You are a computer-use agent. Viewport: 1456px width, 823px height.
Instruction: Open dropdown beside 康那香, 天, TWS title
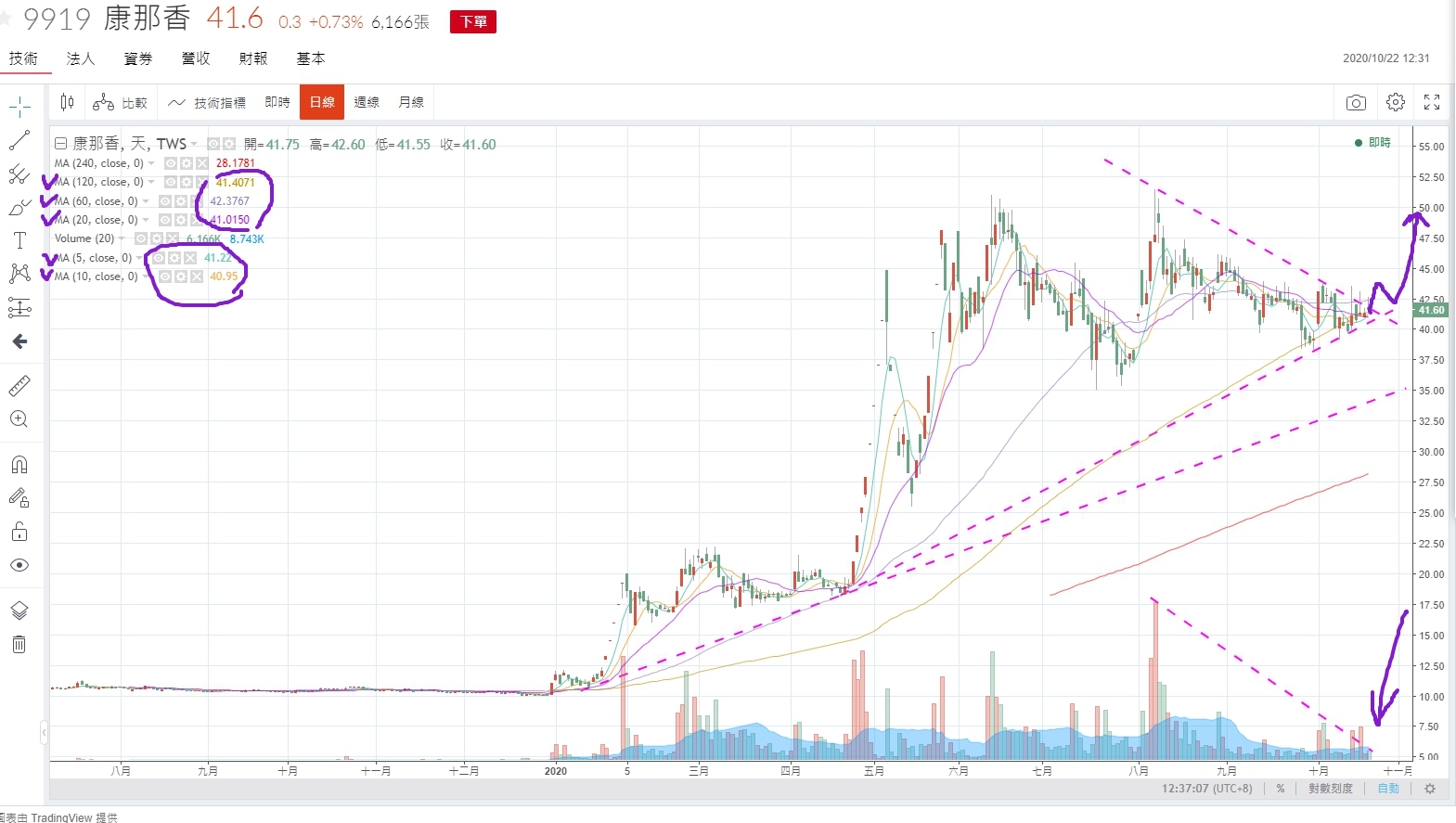click(194, 144)
